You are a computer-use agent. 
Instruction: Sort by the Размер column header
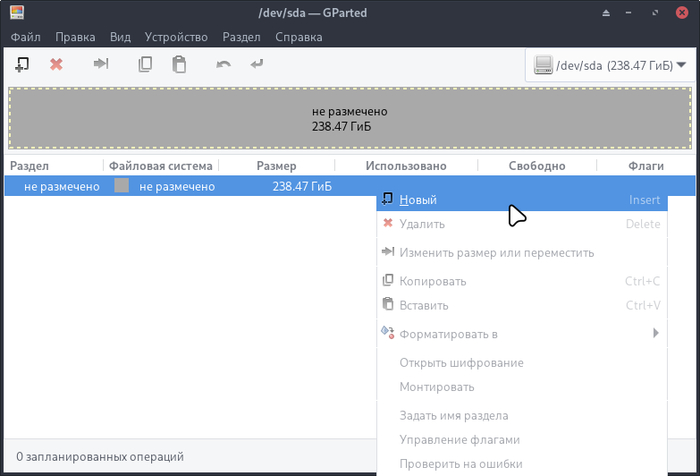(276, 166)
